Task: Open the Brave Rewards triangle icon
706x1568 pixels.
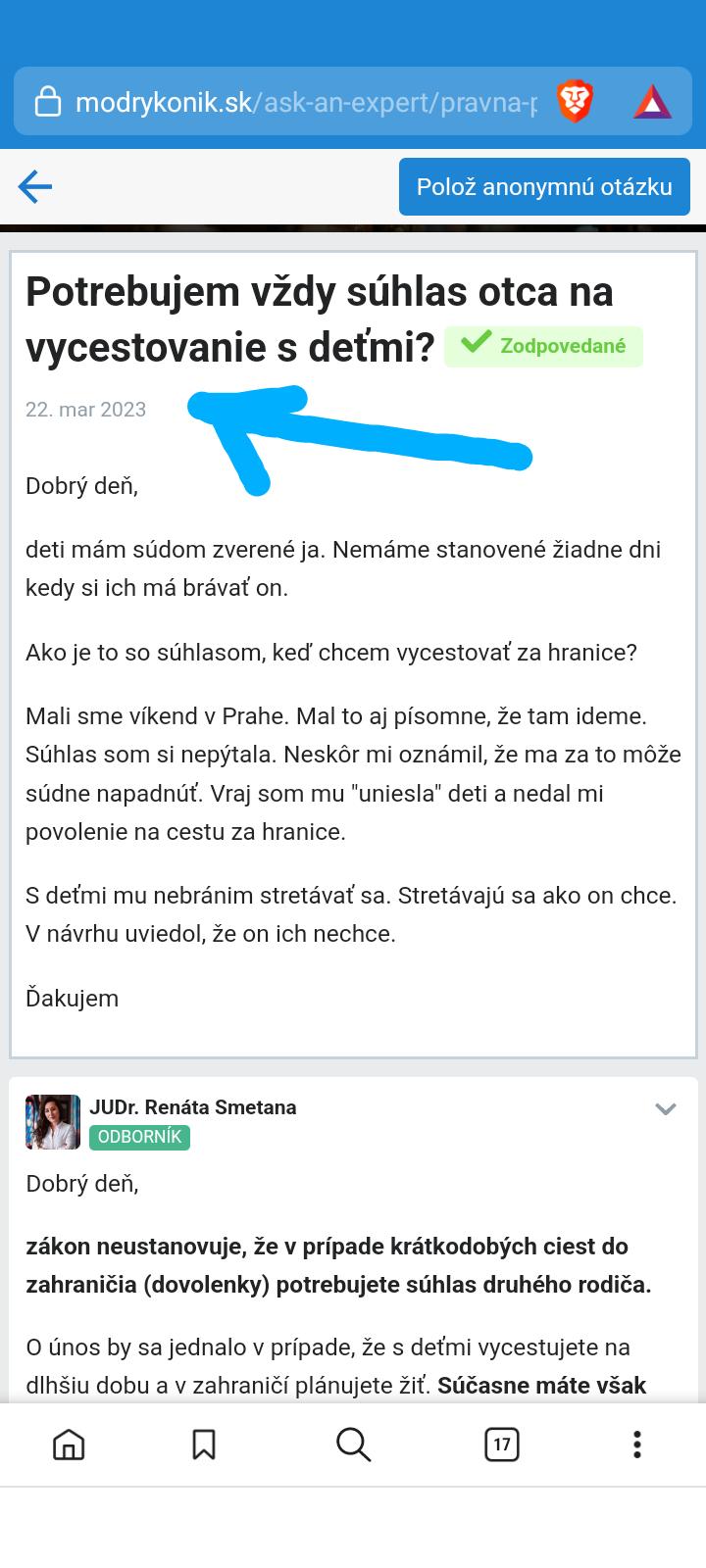Action: [652, 102]
